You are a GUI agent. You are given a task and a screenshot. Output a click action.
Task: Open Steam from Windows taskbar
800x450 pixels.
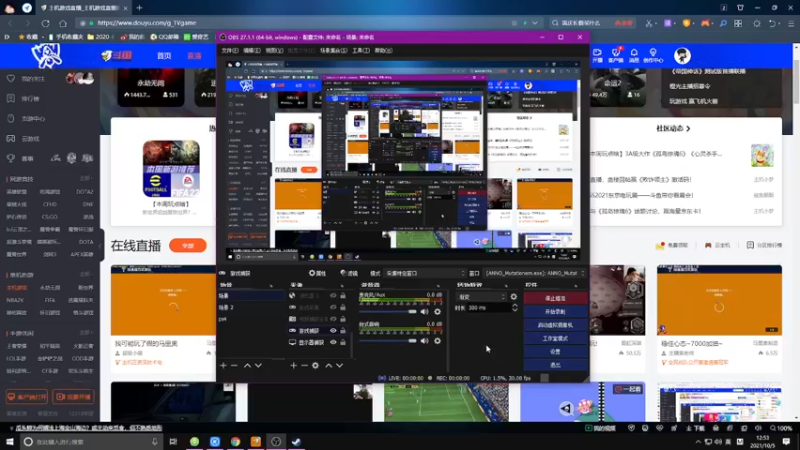tap(296, 441)
